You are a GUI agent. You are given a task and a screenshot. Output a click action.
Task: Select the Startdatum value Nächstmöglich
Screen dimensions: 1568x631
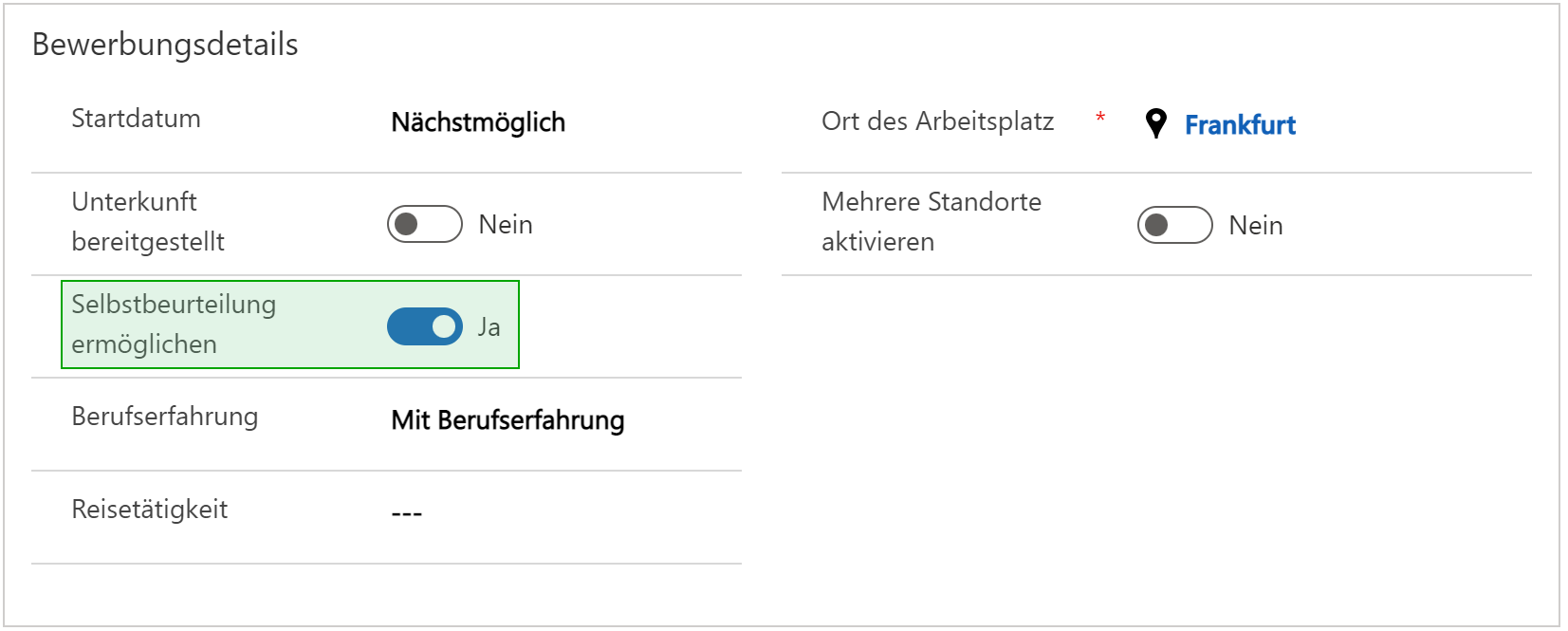point(478,122)
